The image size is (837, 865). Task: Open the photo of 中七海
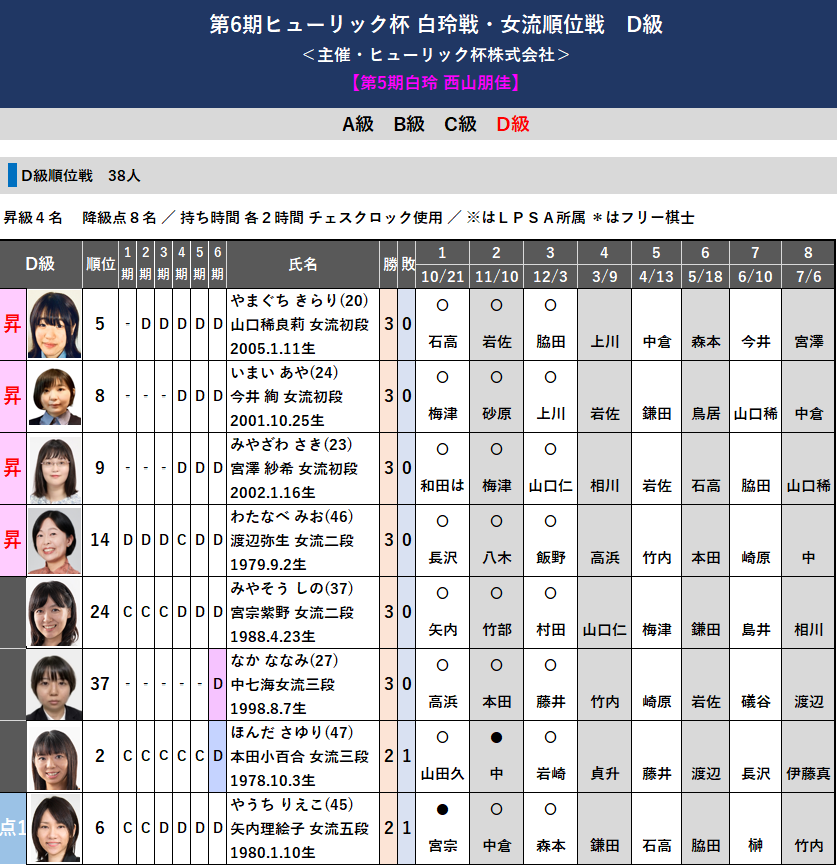pos(54,684)
